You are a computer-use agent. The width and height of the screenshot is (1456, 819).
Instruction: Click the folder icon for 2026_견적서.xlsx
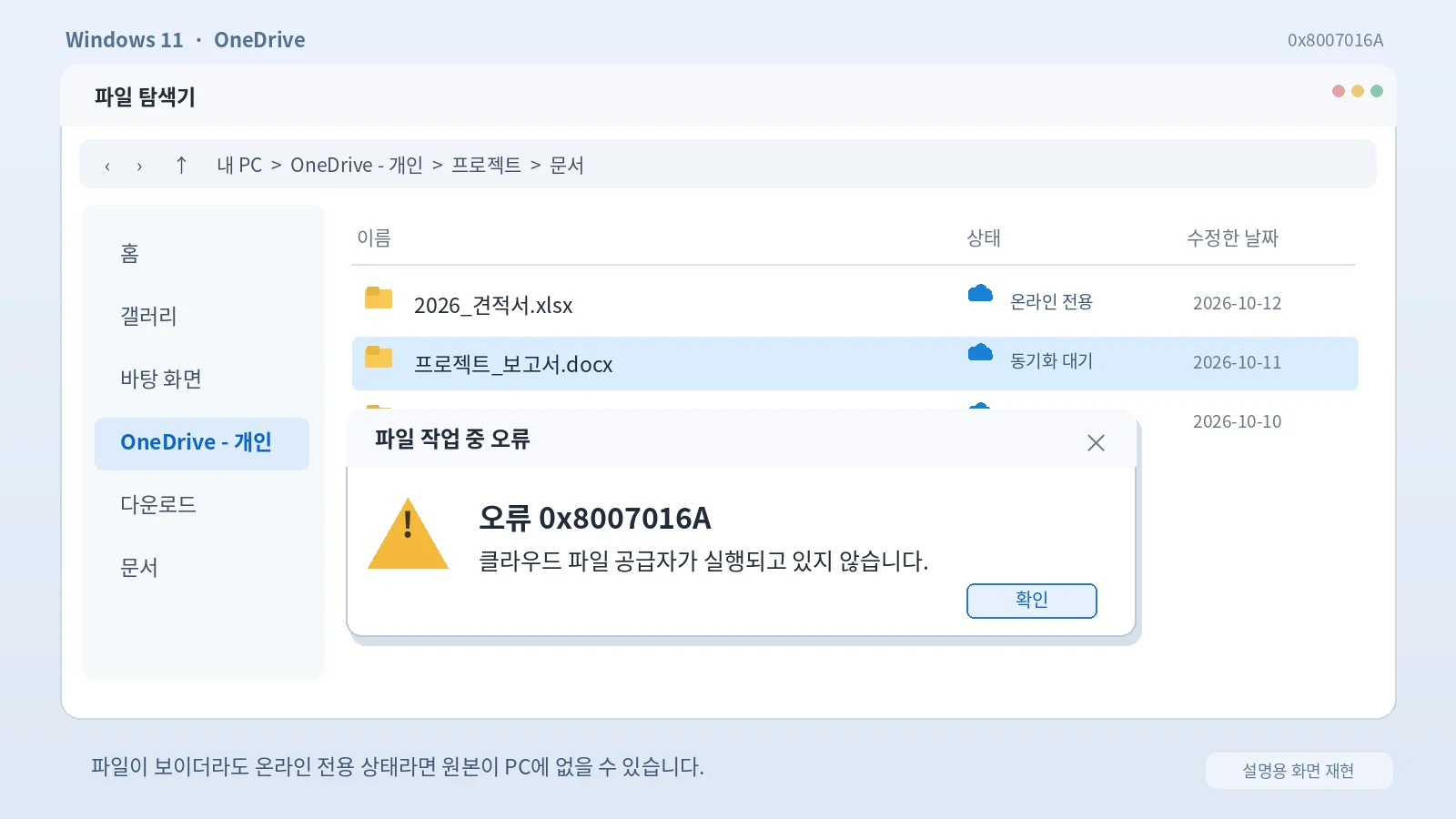(x=379, y=298)
